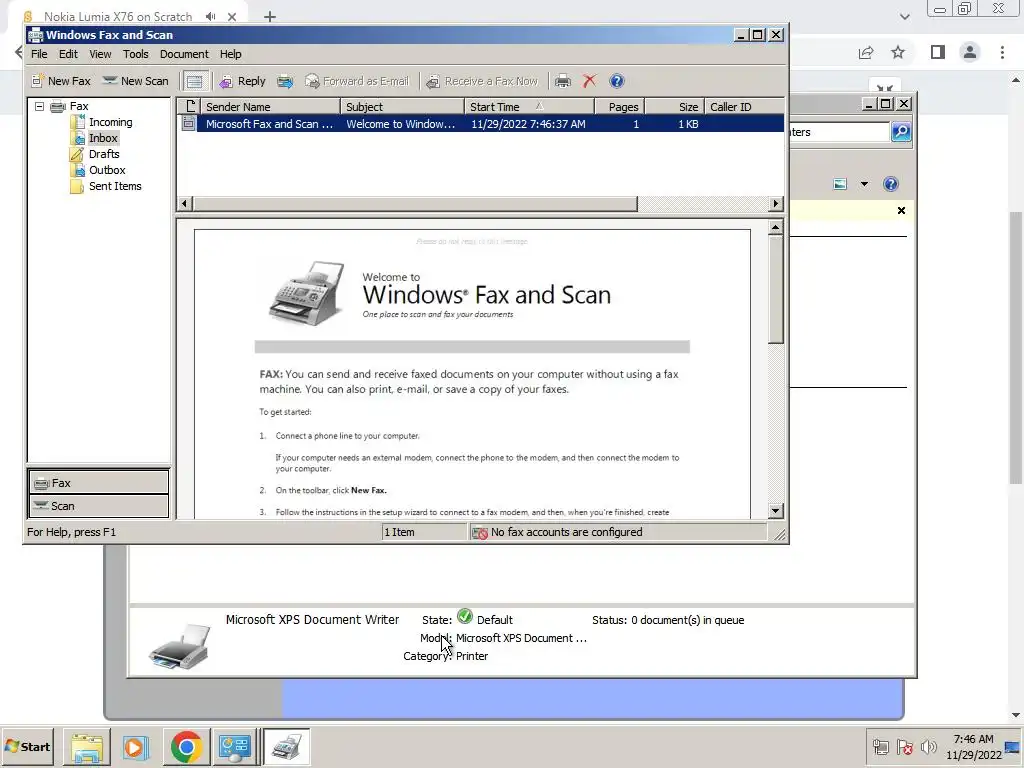Click the Microsoft XPS Document Writer printer icon
Viewport: 1024px width, 768px height.
pos(180,646)
